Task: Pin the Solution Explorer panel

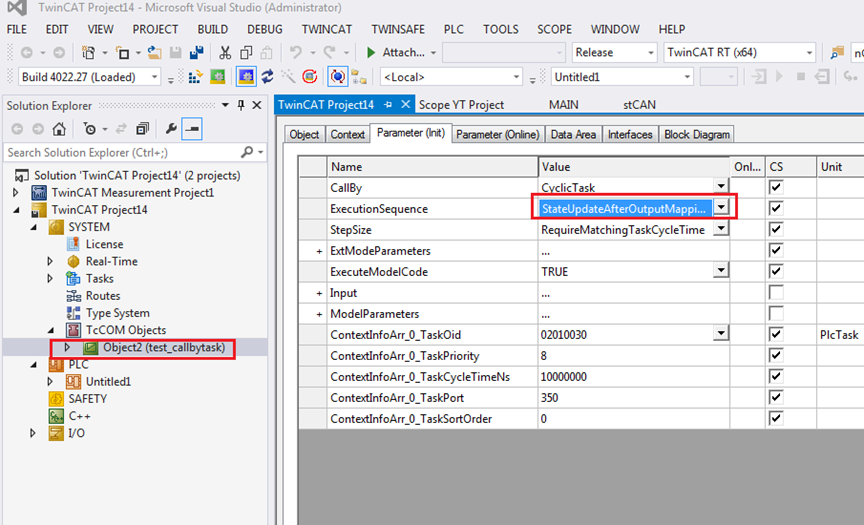Action: 241,105
